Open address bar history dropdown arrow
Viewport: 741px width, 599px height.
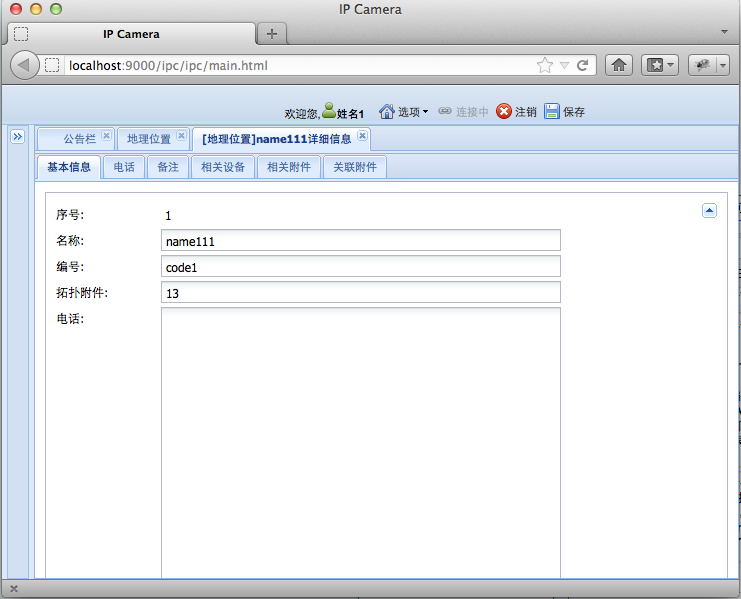564,65
